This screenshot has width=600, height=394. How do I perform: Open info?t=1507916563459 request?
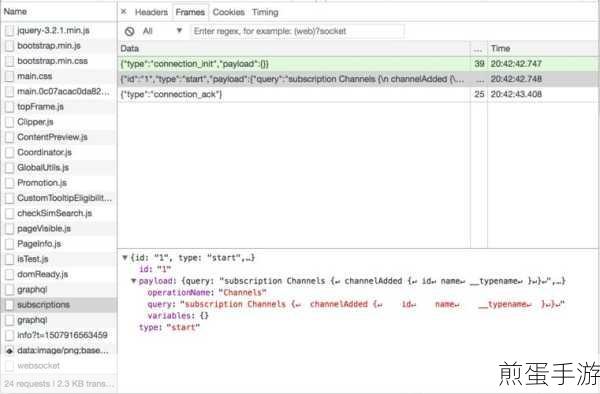tap(59, 335)
